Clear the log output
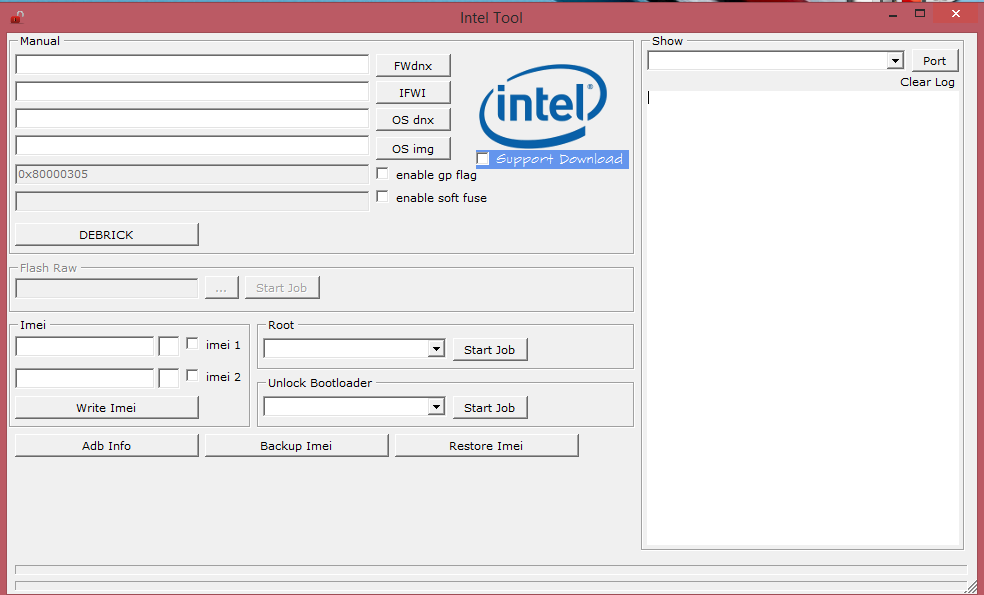This screenshot has height=595, width=984. coord(927,82)
